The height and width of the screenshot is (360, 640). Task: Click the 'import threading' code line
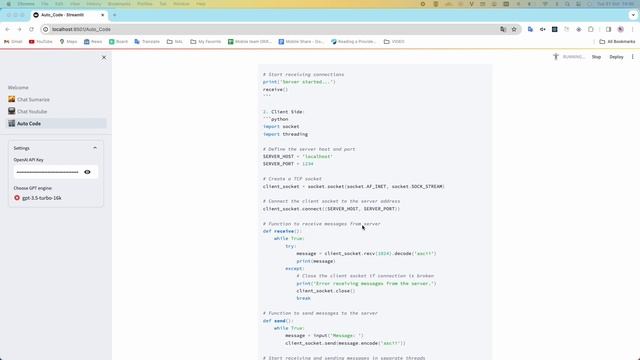(286, 134)
